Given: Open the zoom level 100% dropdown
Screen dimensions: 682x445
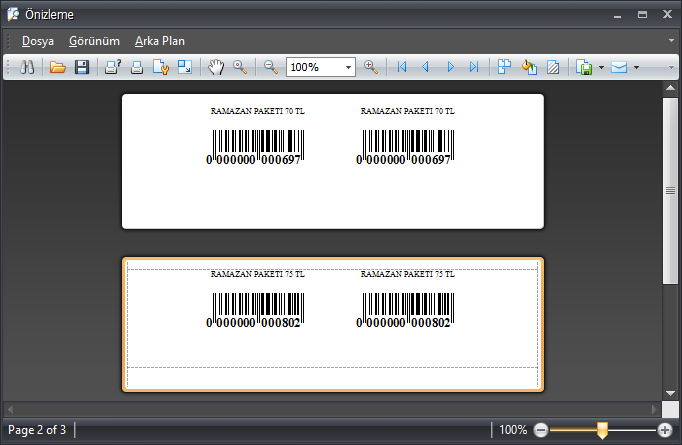Looking at the screenshot, I should tap(348, 67).
